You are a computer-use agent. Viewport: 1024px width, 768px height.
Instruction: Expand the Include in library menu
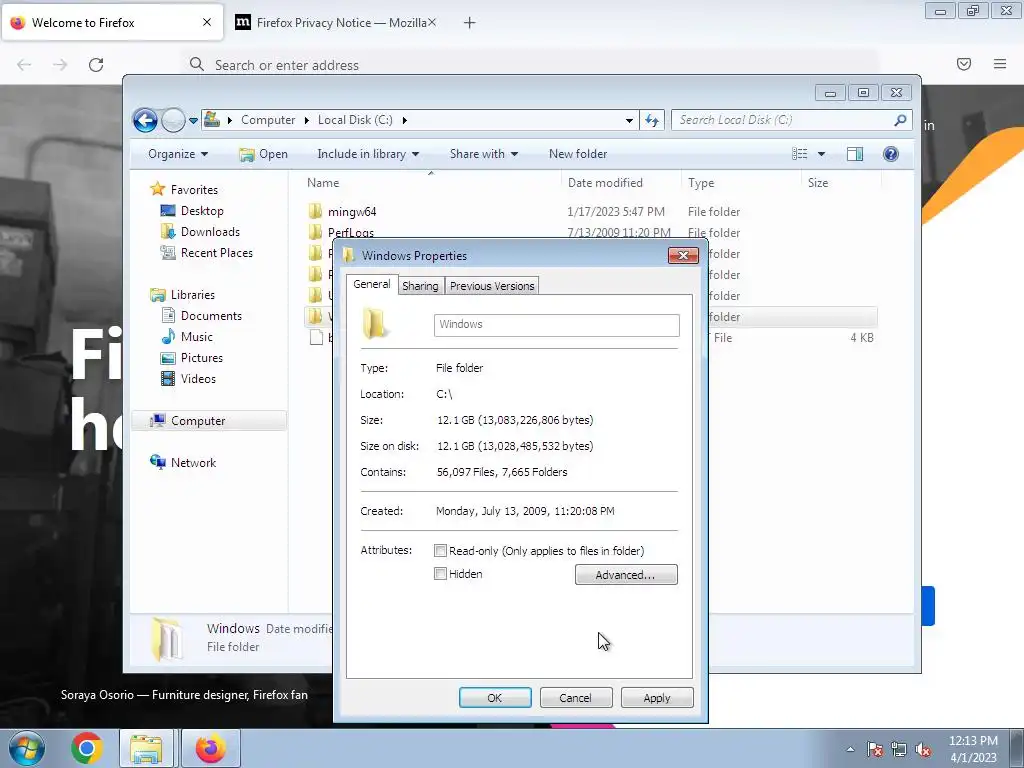[368, 154]
